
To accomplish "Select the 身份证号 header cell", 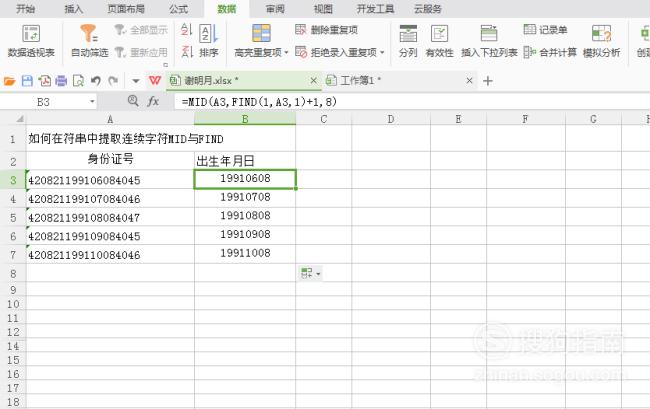I will tap(110, 160).
